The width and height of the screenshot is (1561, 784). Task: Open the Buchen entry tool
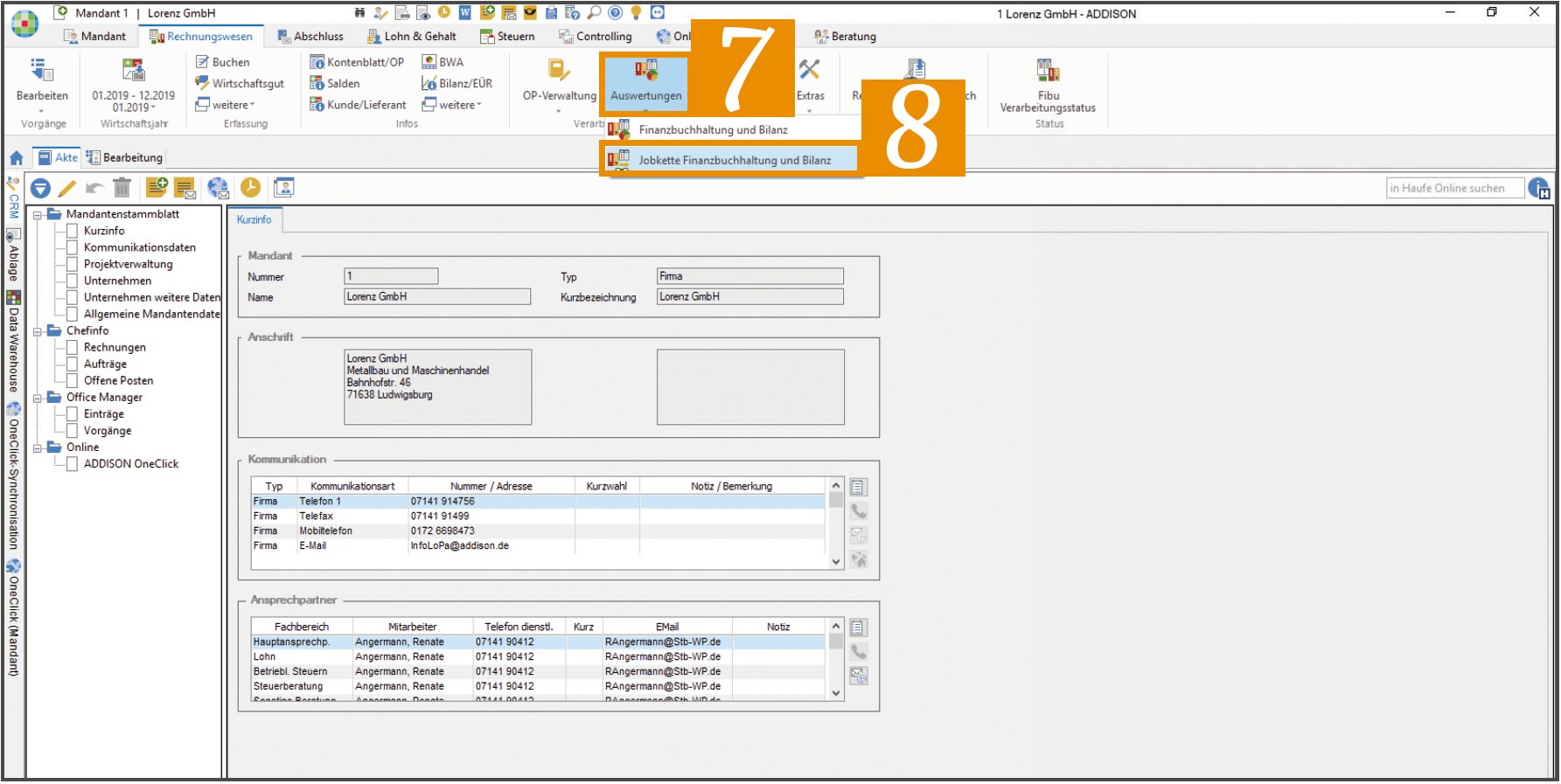click(222, 62)
